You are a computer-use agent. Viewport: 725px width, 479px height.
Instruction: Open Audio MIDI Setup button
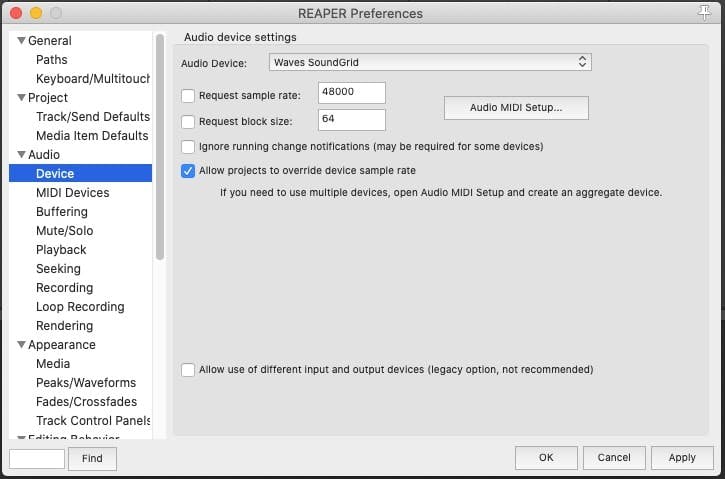click(x=516, y=108)
